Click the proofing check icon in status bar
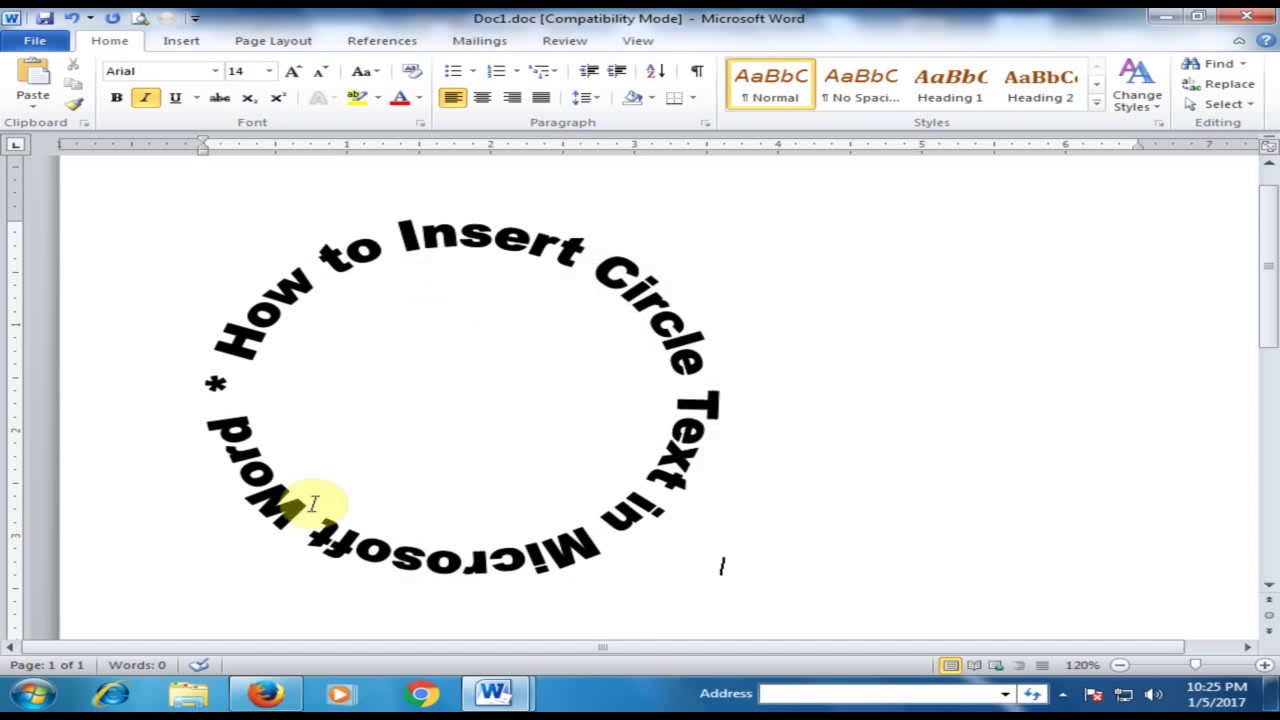This screenshot has height=720, width=1280. (199, 665)
